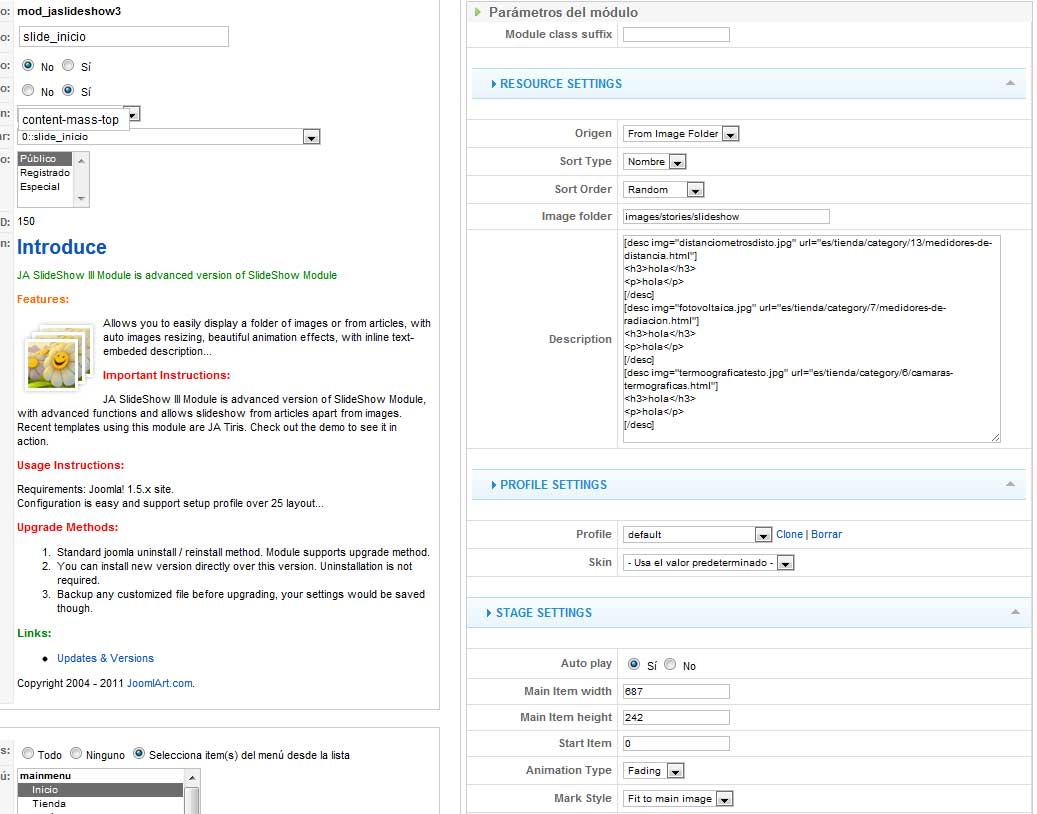Click the access level list scroll-down arrow

(81, 198)
